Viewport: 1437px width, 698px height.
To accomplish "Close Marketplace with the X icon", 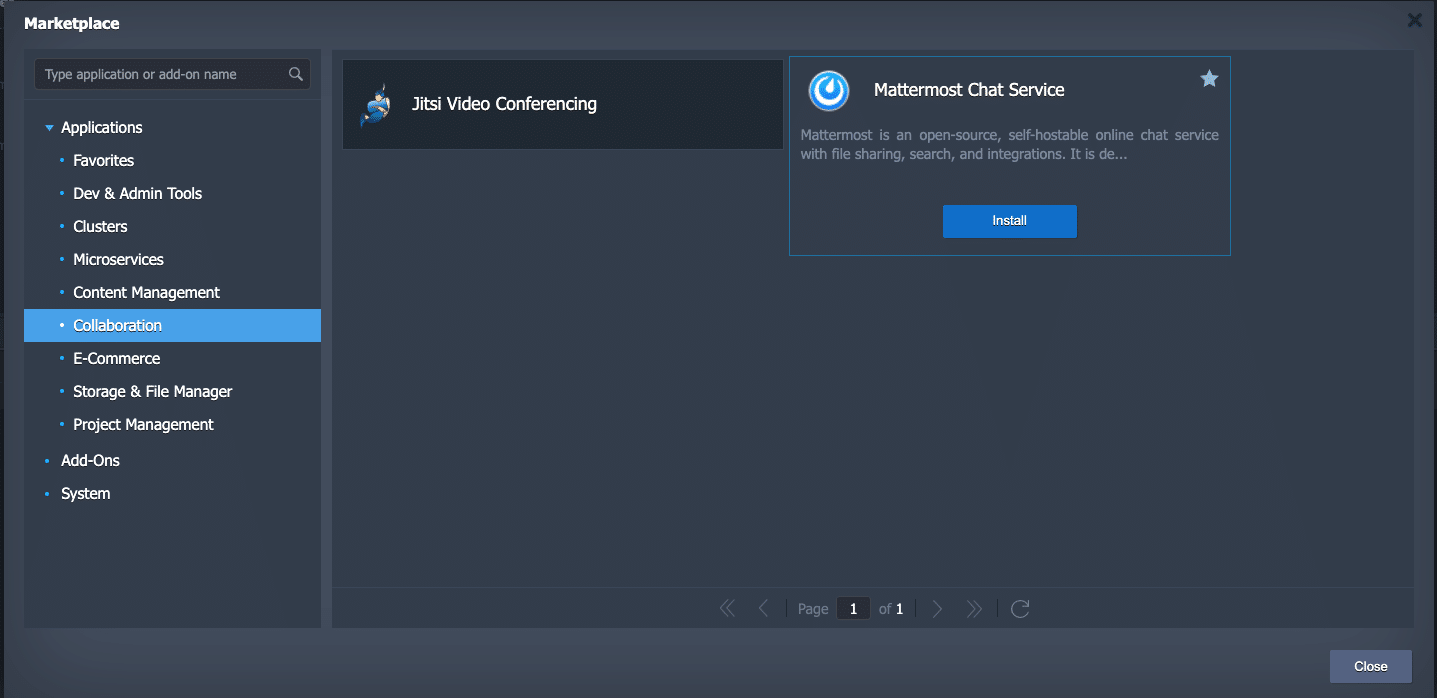I will pos(1414,20).
